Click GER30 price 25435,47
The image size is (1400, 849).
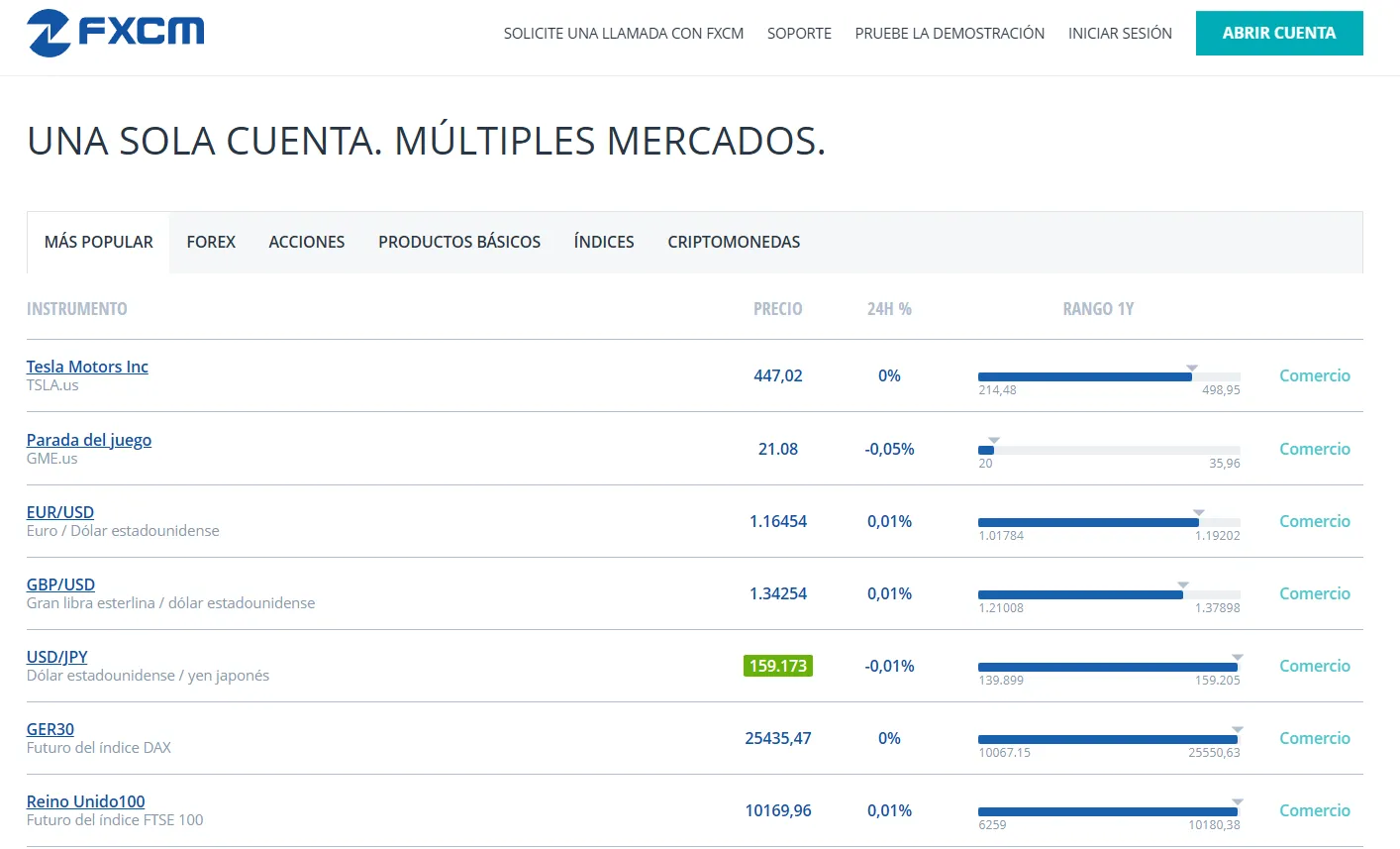coord(778,738)
